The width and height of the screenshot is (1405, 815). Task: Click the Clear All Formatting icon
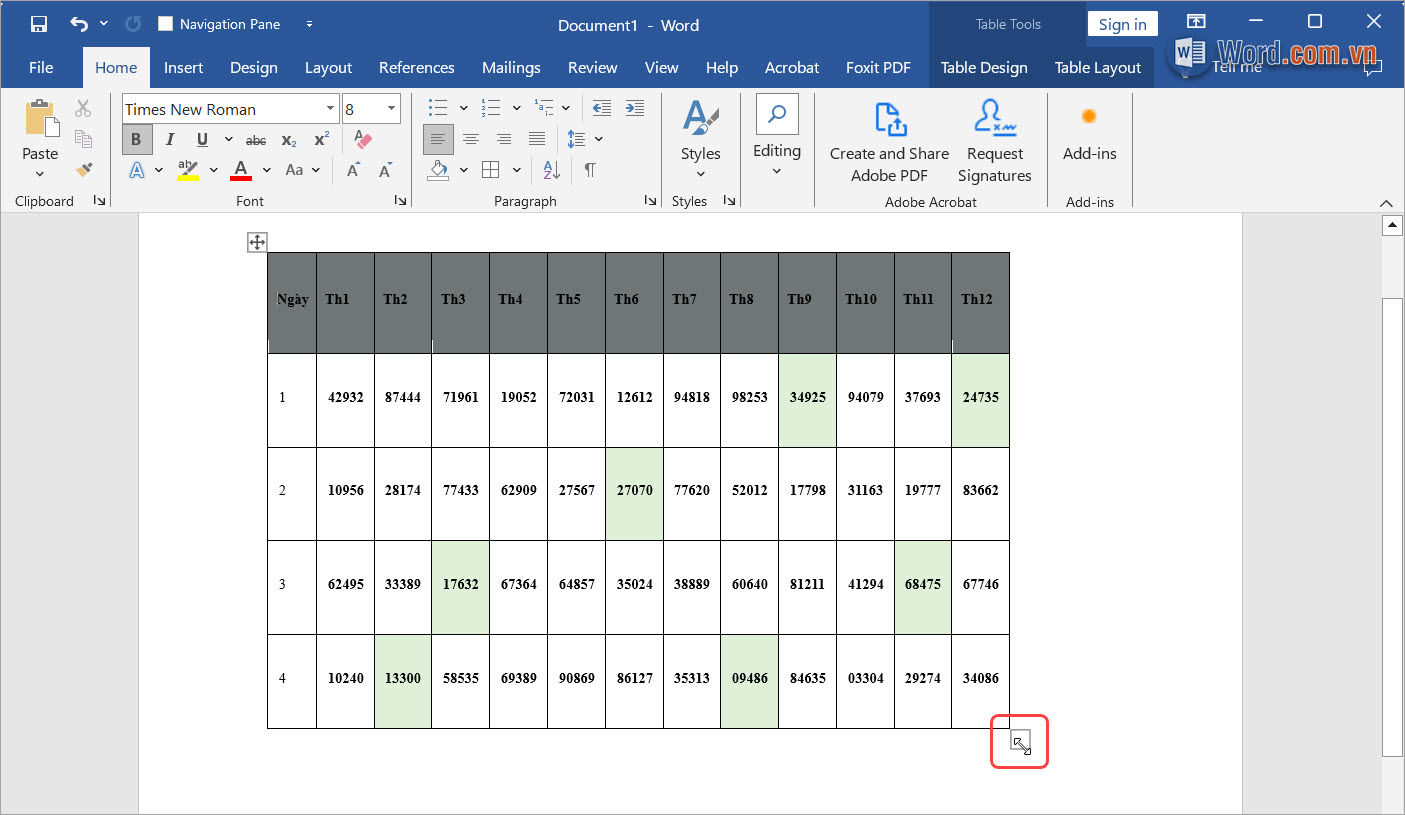[x=363, y=139]
